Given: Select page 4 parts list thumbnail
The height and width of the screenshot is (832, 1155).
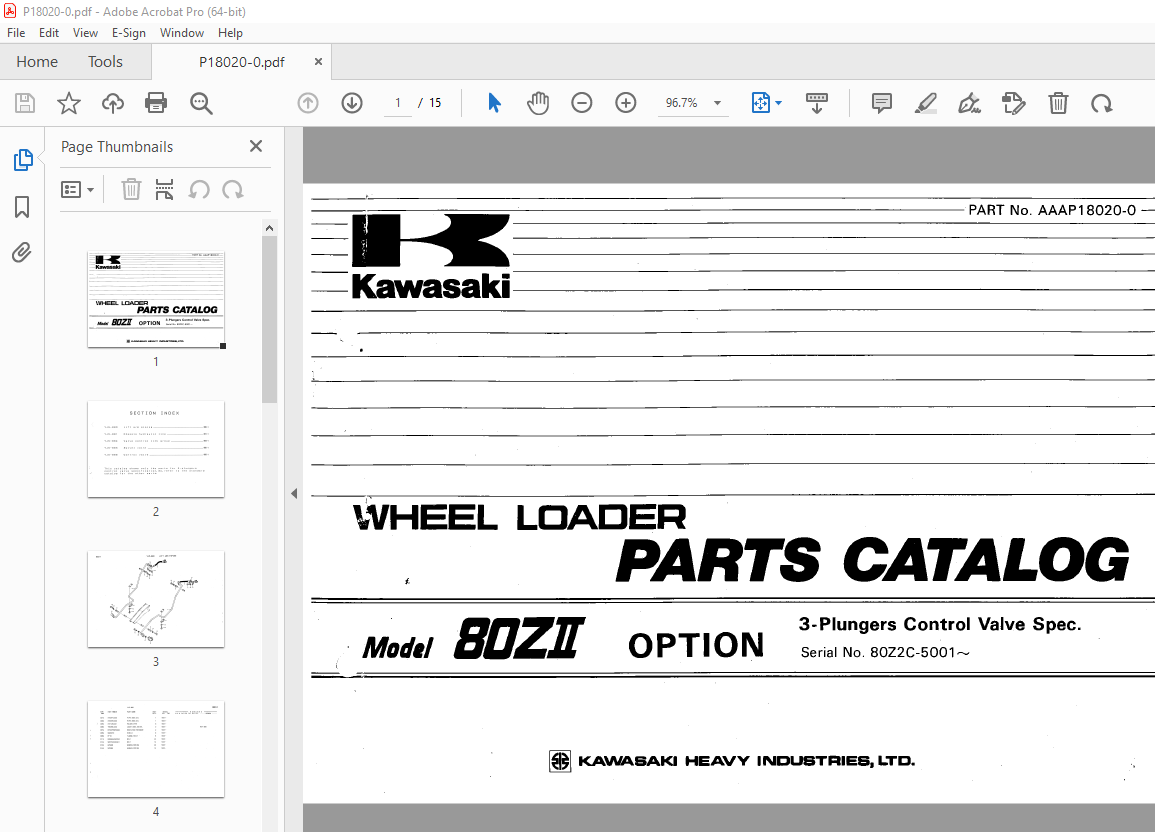Looking at the screenshot, I should coord(156,750).
